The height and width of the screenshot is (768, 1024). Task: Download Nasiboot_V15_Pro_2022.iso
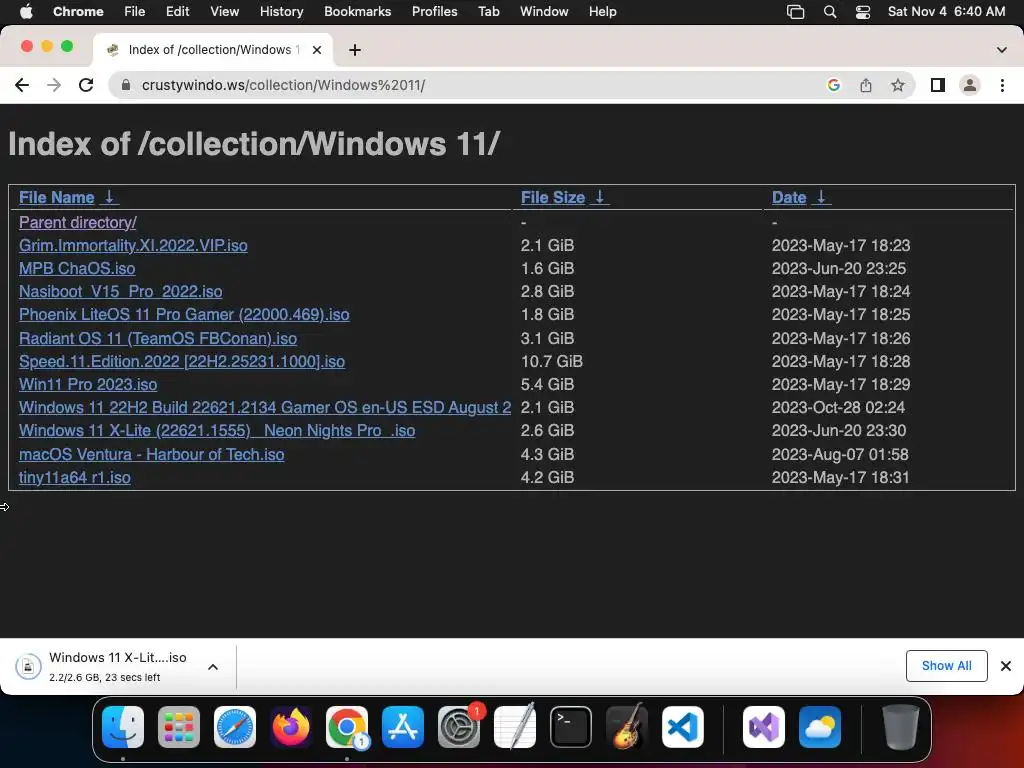pos(121,291)
